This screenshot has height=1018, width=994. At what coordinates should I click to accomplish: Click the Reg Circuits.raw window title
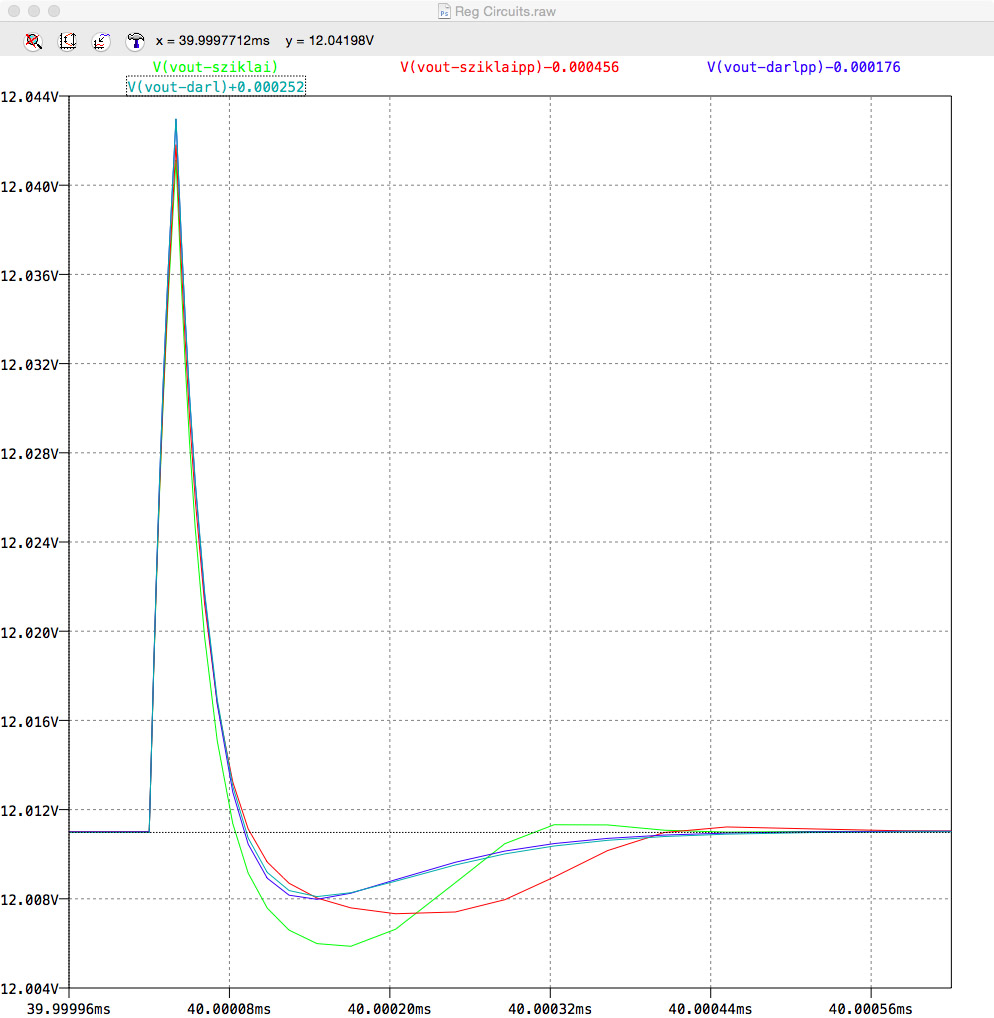[505, 11]
